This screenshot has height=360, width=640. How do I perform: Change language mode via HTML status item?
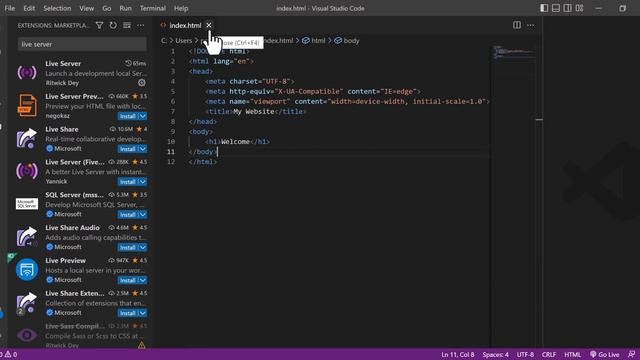572,355
